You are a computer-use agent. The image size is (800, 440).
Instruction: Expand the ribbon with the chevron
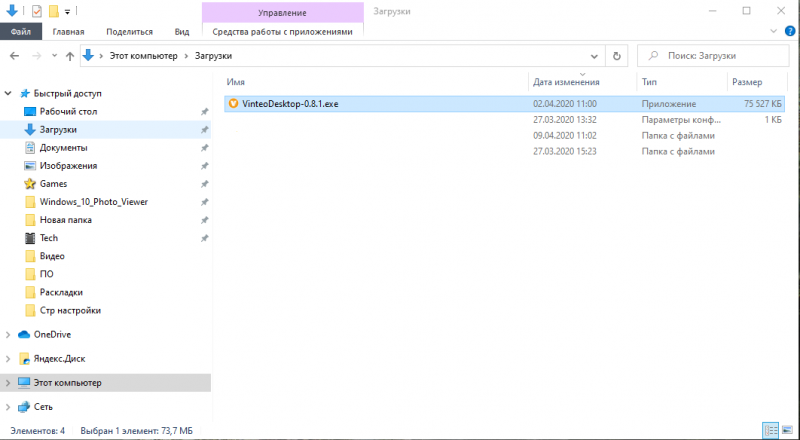(x=773, y=32)
